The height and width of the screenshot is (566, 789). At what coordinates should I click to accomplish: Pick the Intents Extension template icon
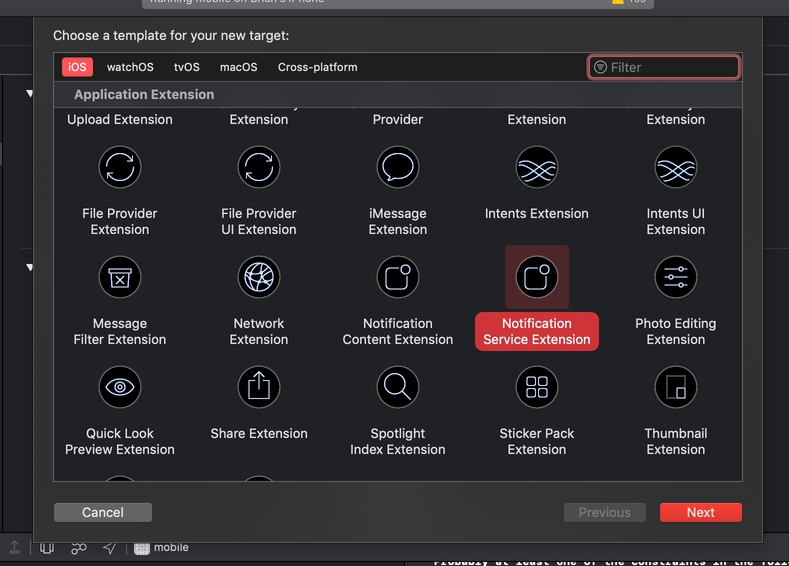(536, 167)
